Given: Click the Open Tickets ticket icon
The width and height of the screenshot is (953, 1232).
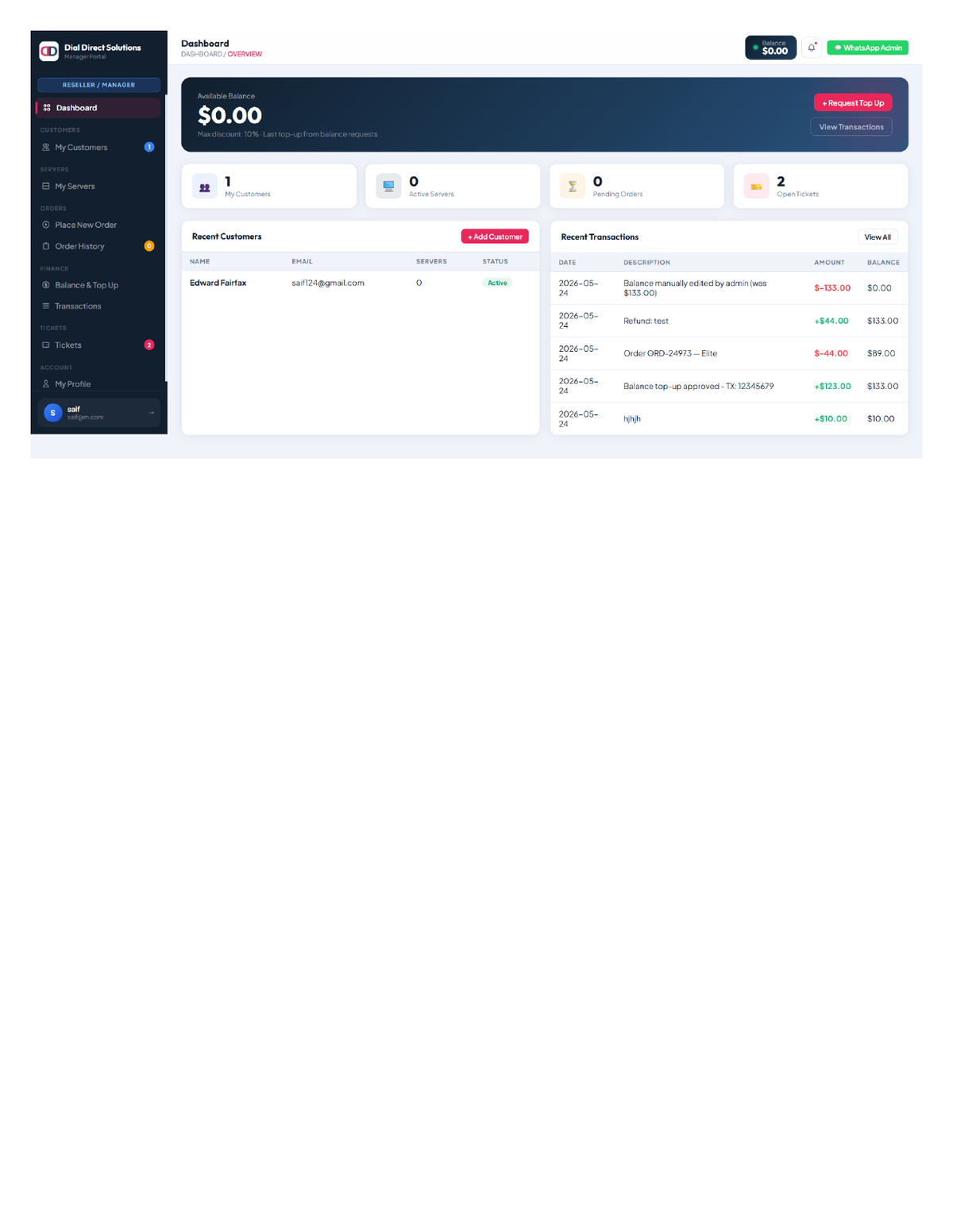Looking at the screenshot, I should pos(756,187).
